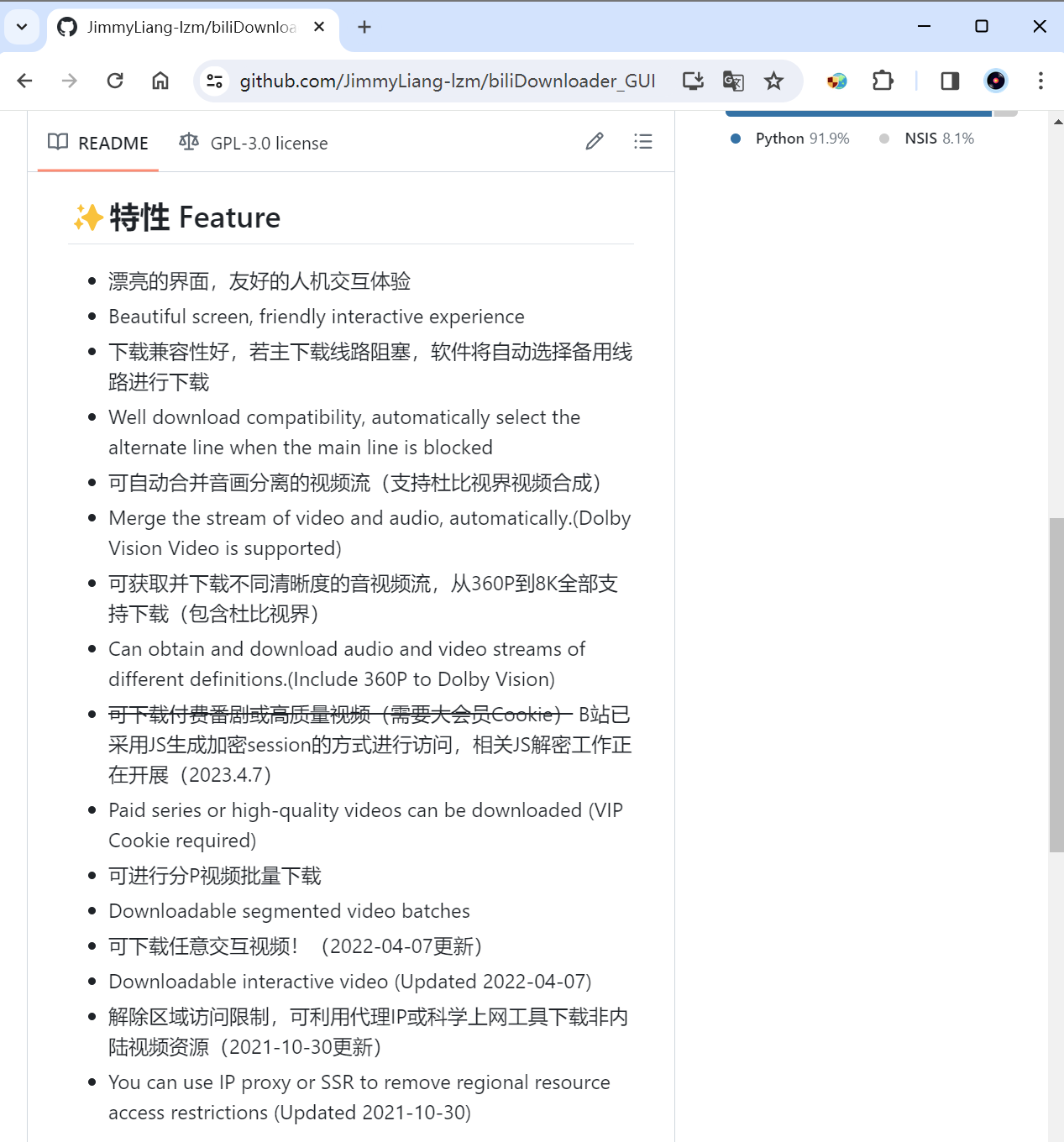Minimize the browser window

tap(924, 26)
